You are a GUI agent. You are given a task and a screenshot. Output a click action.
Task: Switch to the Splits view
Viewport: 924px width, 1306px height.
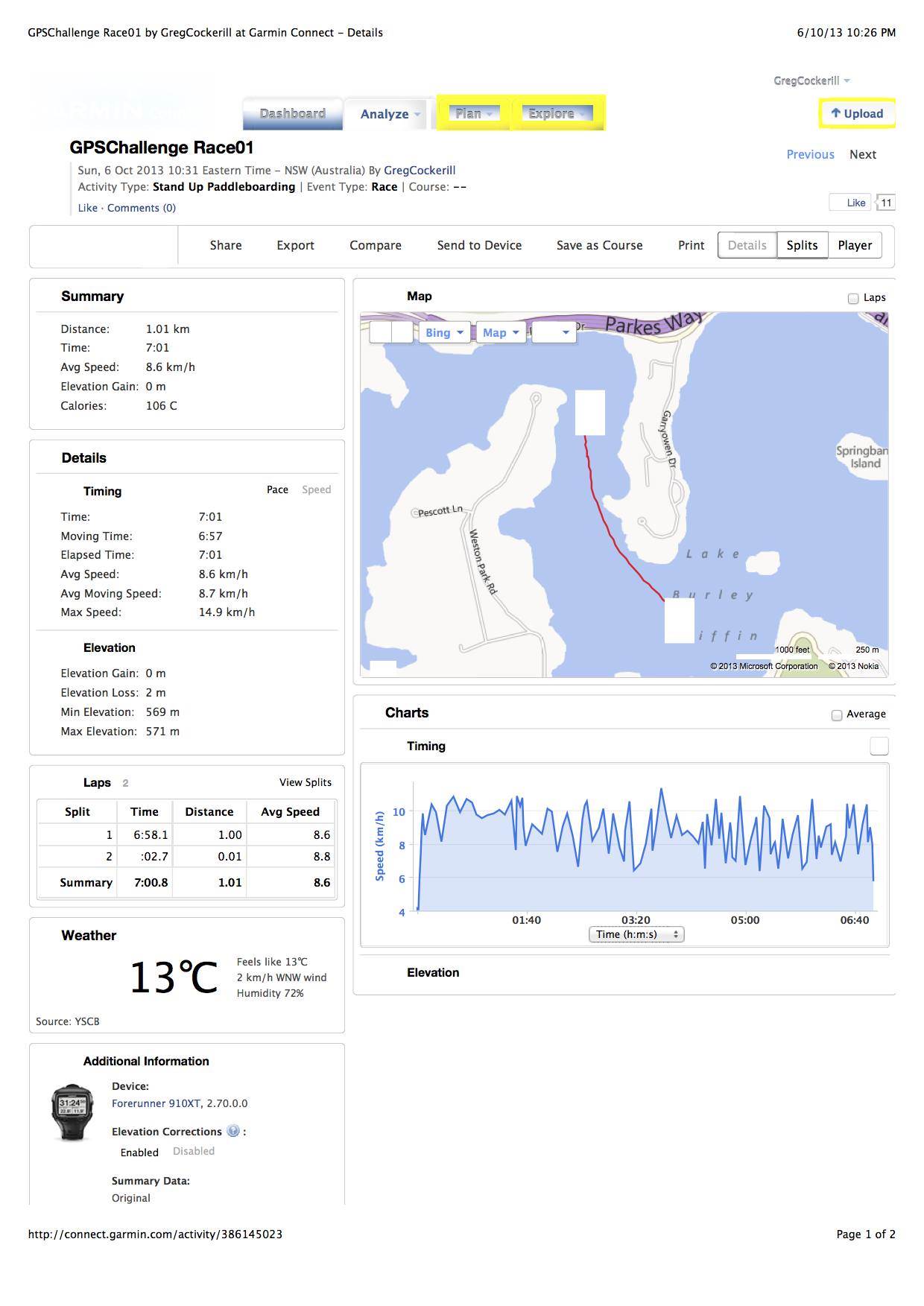[802, 245]
